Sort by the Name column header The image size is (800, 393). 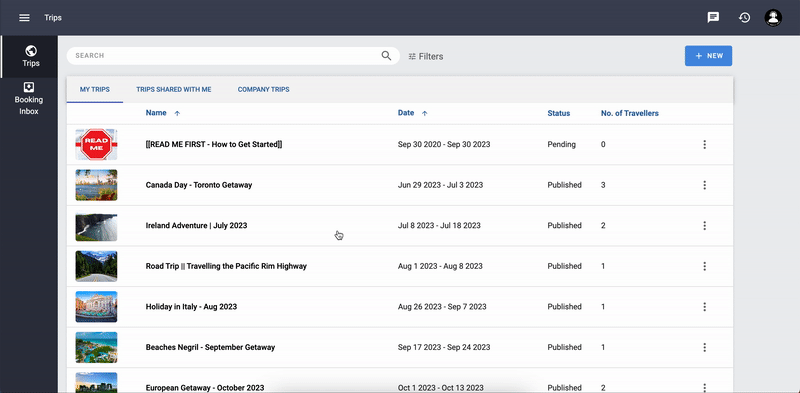(x=163, y=113)
